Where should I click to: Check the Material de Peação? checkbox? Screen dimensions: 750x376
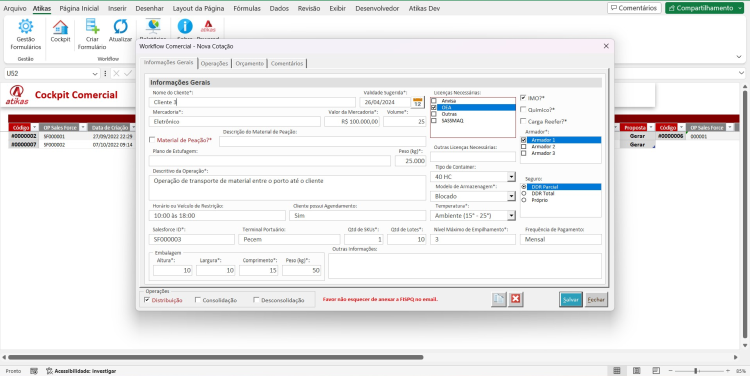[152, 140]
